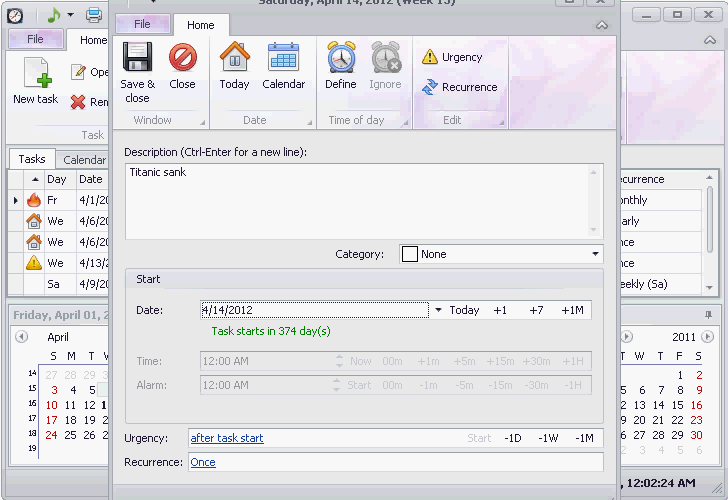Expand the Category None dropdown
The image size is (728, 500).
pyautogui.click(x=501, y=254)
